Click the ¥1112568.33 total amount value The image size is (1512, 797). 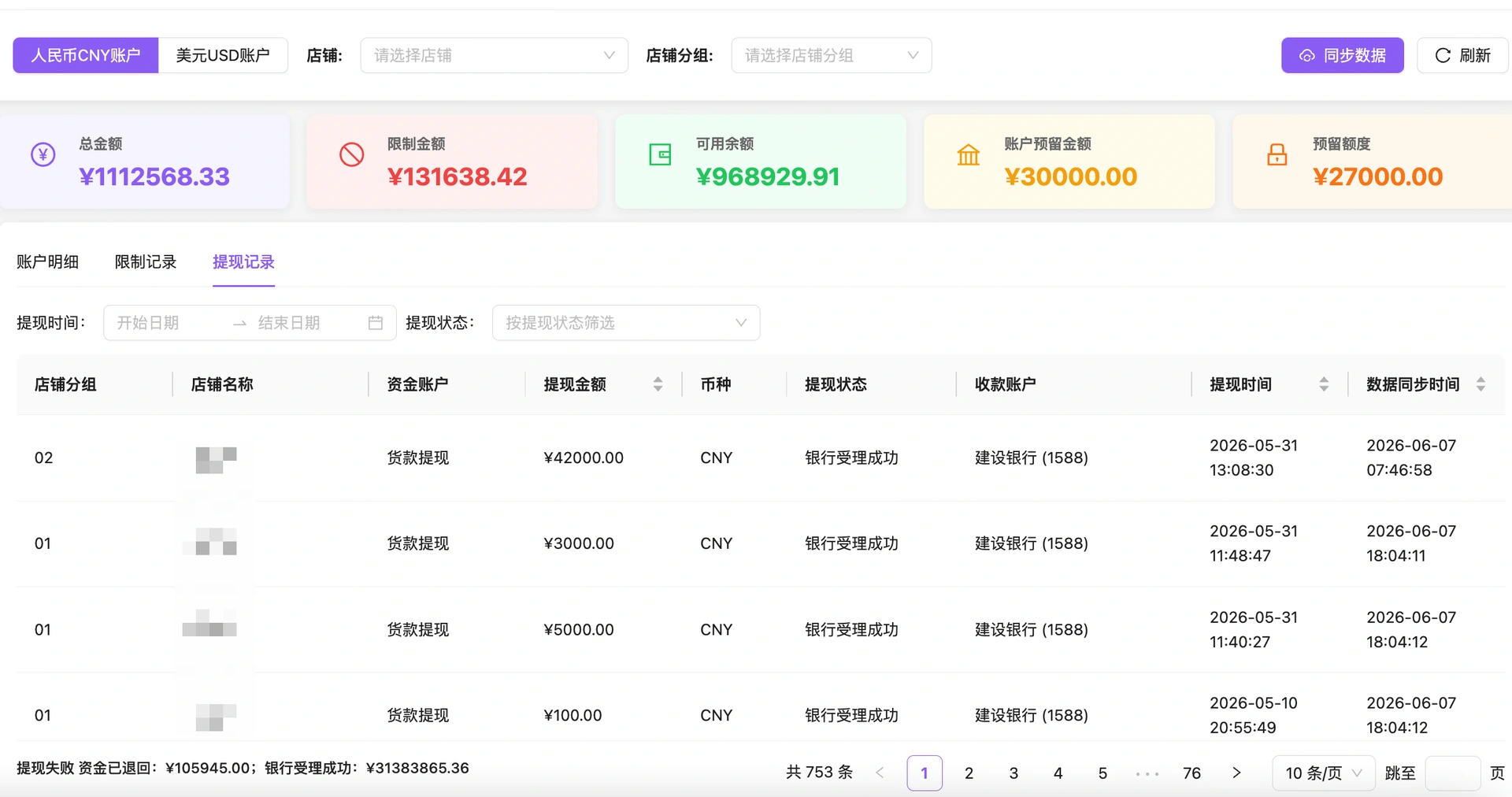(154, 176)
